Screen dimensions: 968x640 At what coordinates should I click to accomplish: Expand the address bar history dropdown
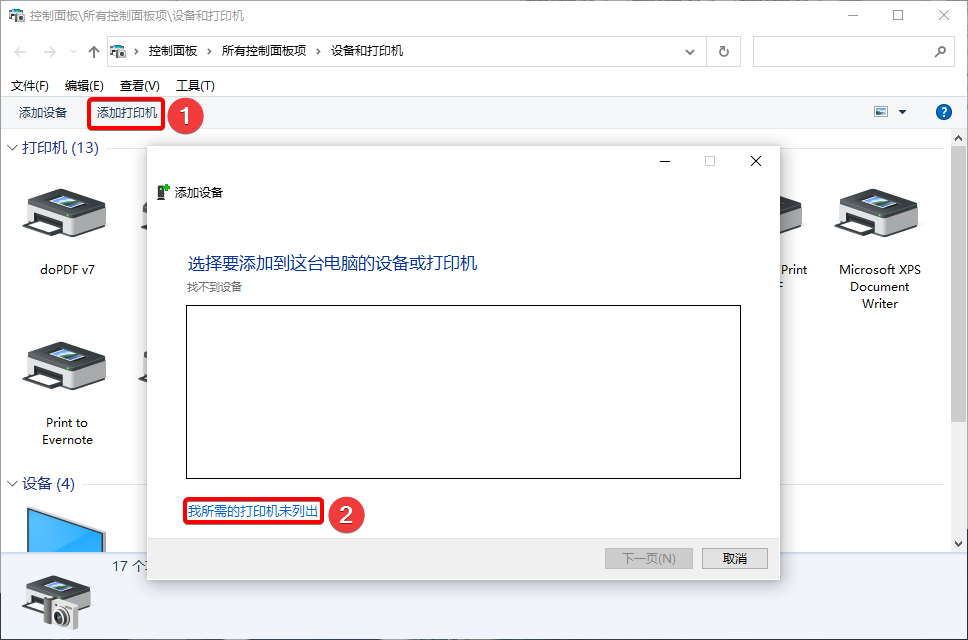690,52
